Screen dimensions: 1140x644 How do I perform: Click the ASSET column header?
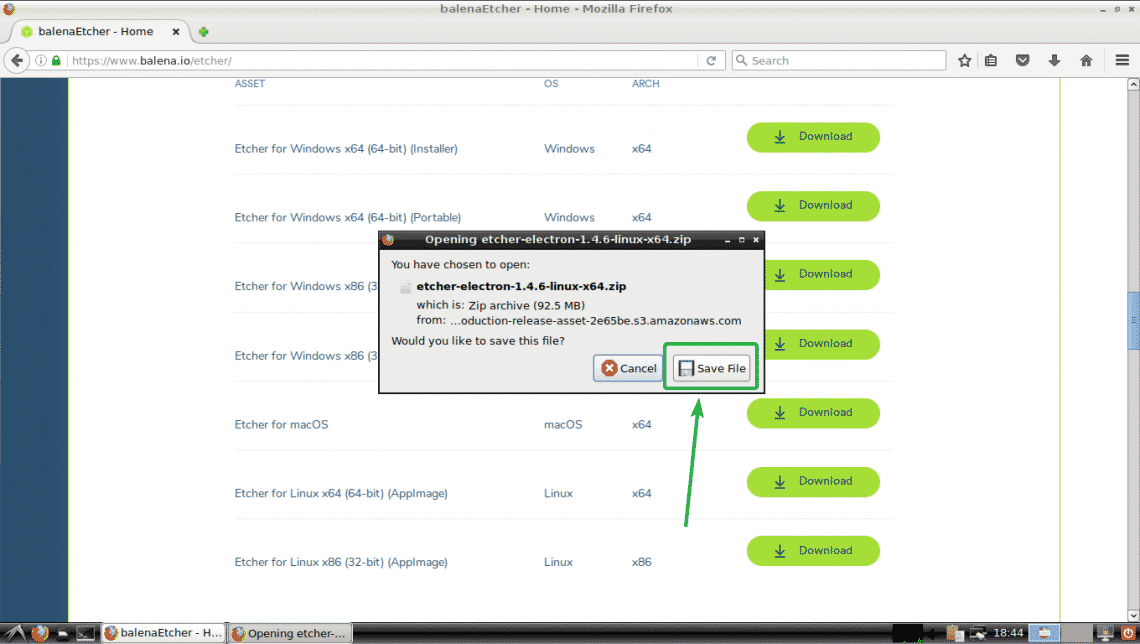coord(249,84)
